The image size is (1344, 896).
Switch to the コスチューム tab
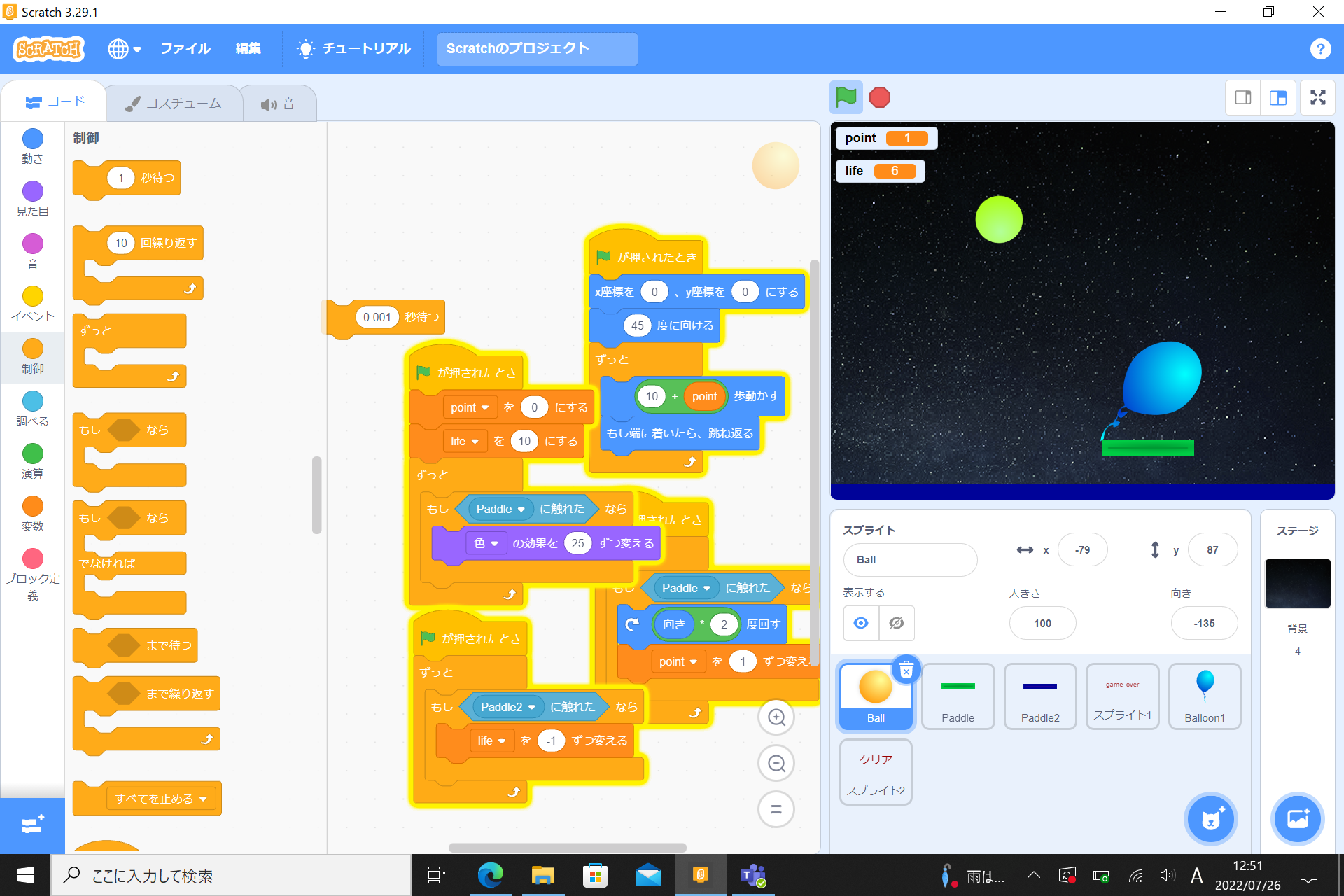point(174,104)
